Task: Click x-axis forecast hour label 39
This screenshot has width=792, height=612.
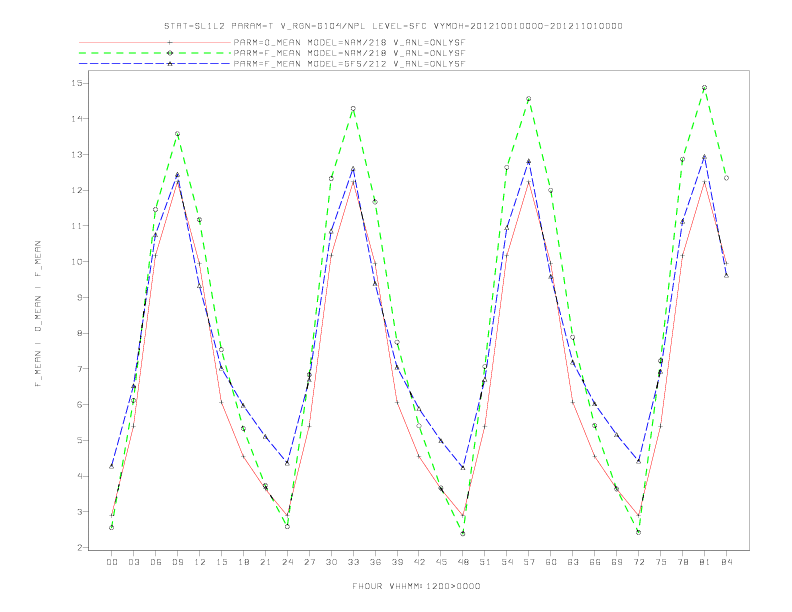Action: pyautogui.click(x=397, y=562)
